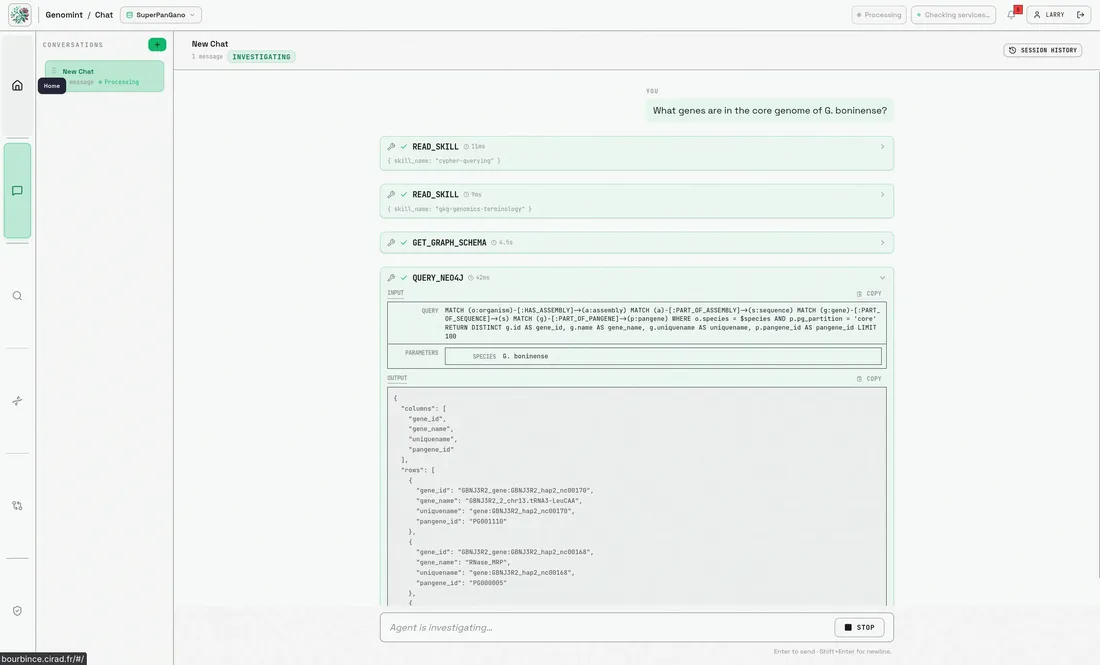Click the checkmark on GET_GRAPH_SCHEMA card

click(404, 243)
